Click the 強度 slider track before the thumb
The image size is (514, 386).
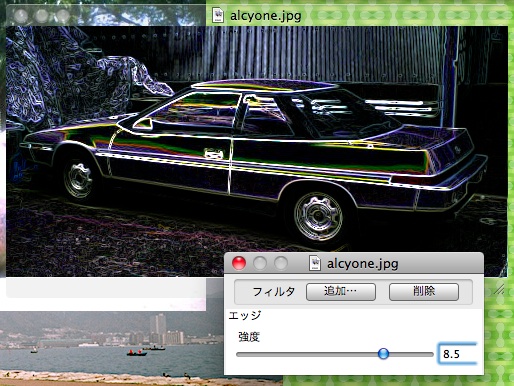[307, 354]
